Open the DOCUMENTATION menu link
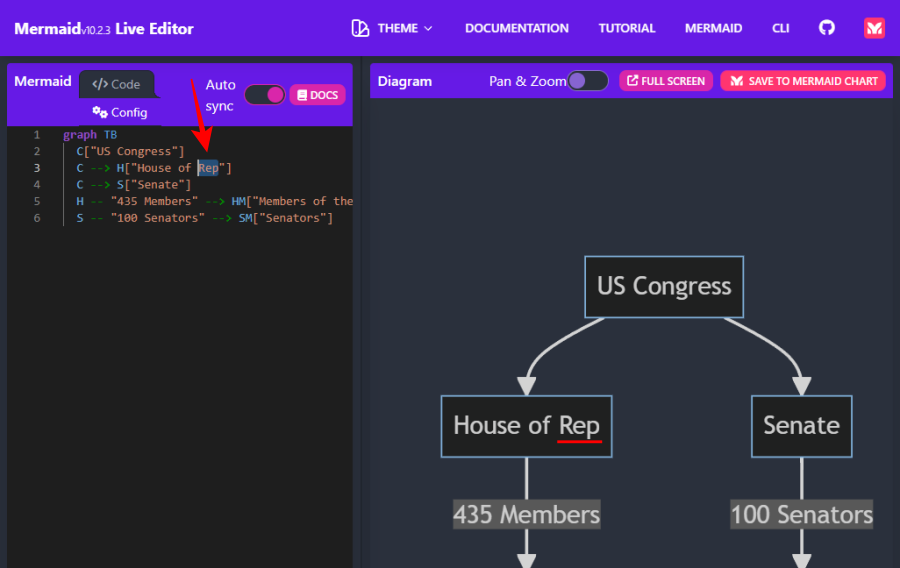The width and height of the screenshot is (900, 568). tap(517, 28)
